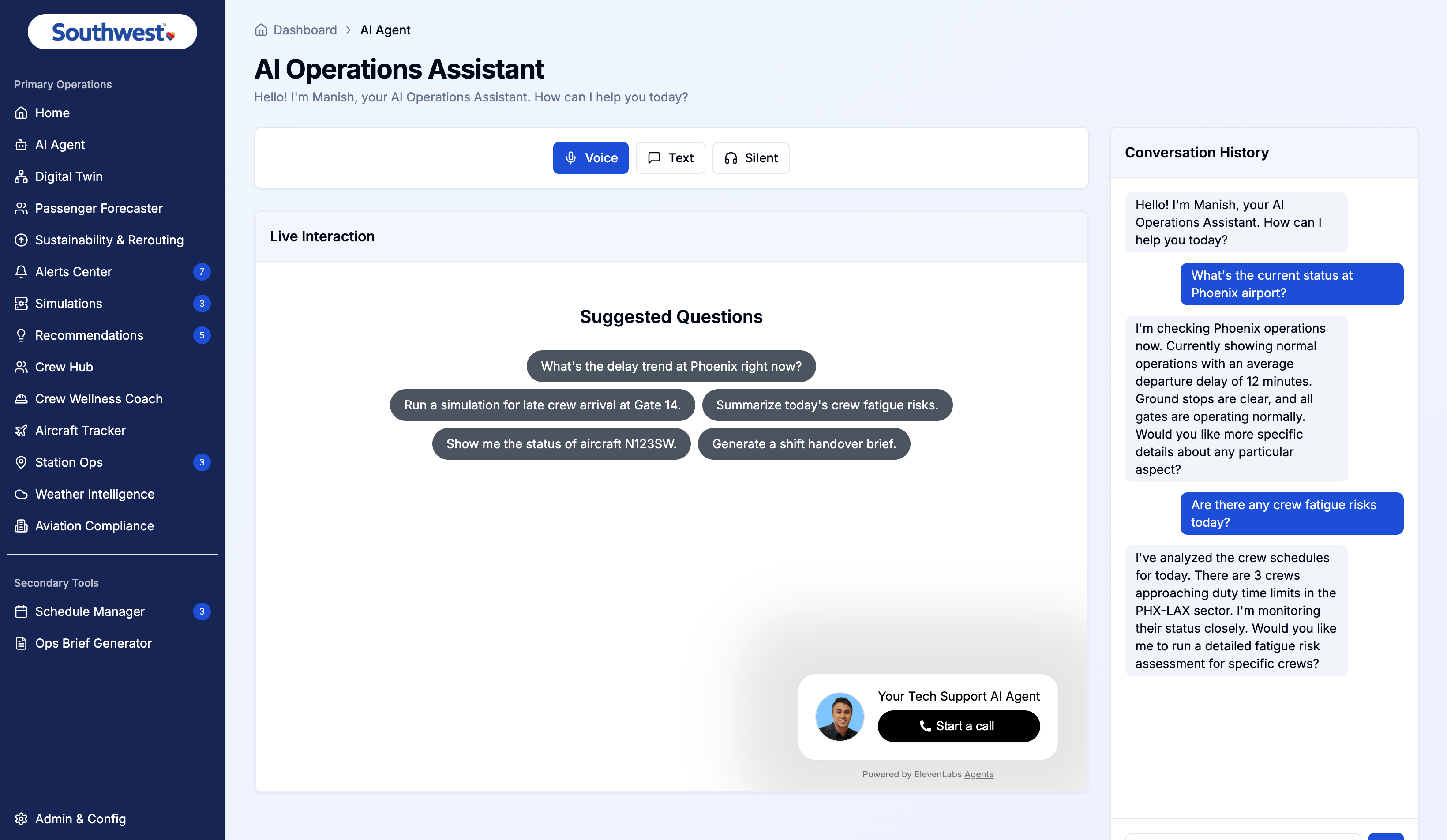The height and width of the screenshot is (840, 1447).
Task: Click the Conversation History heading
Action: (x=1196, y=152)
